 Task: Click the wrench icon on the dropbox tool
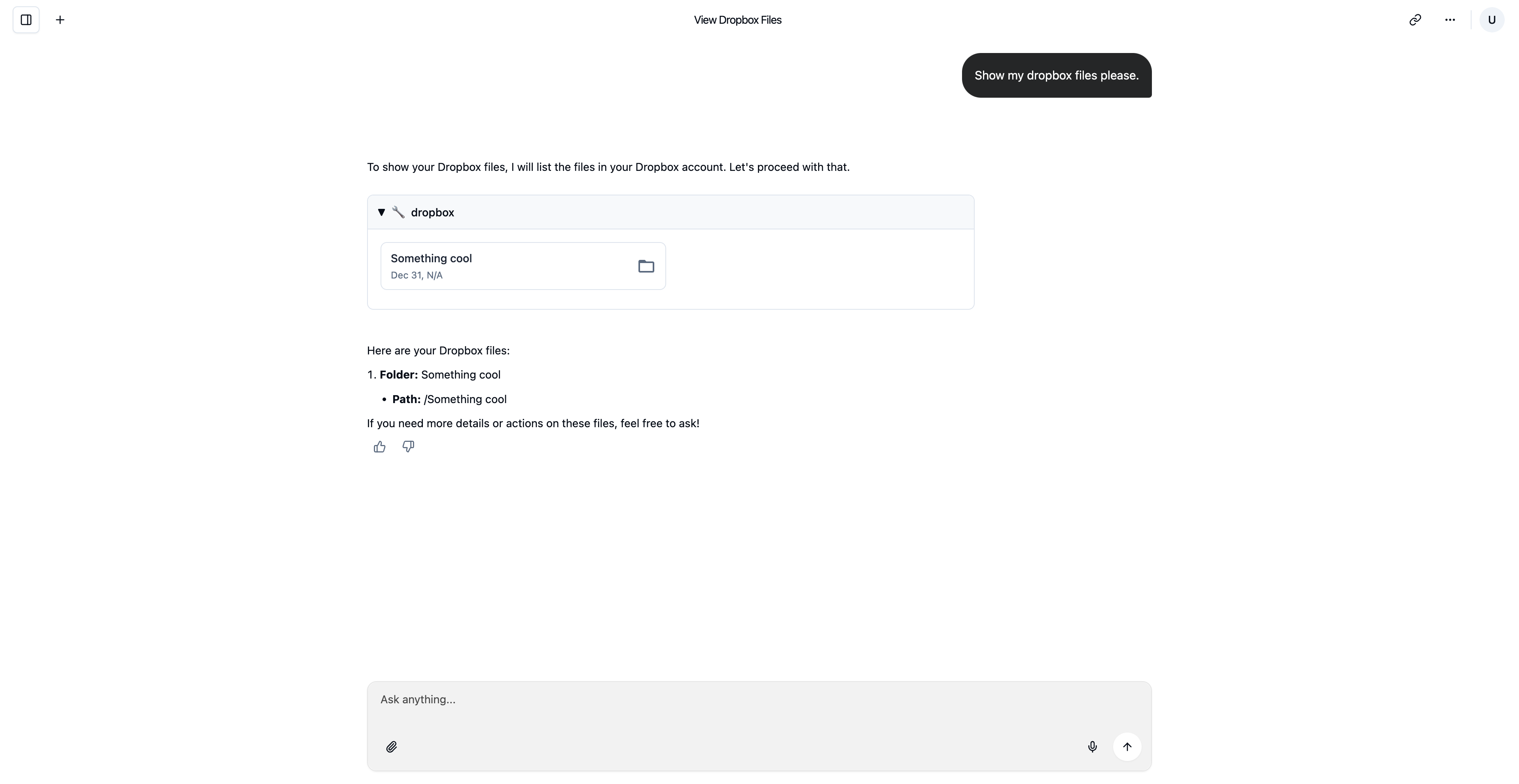pos(399,212)
